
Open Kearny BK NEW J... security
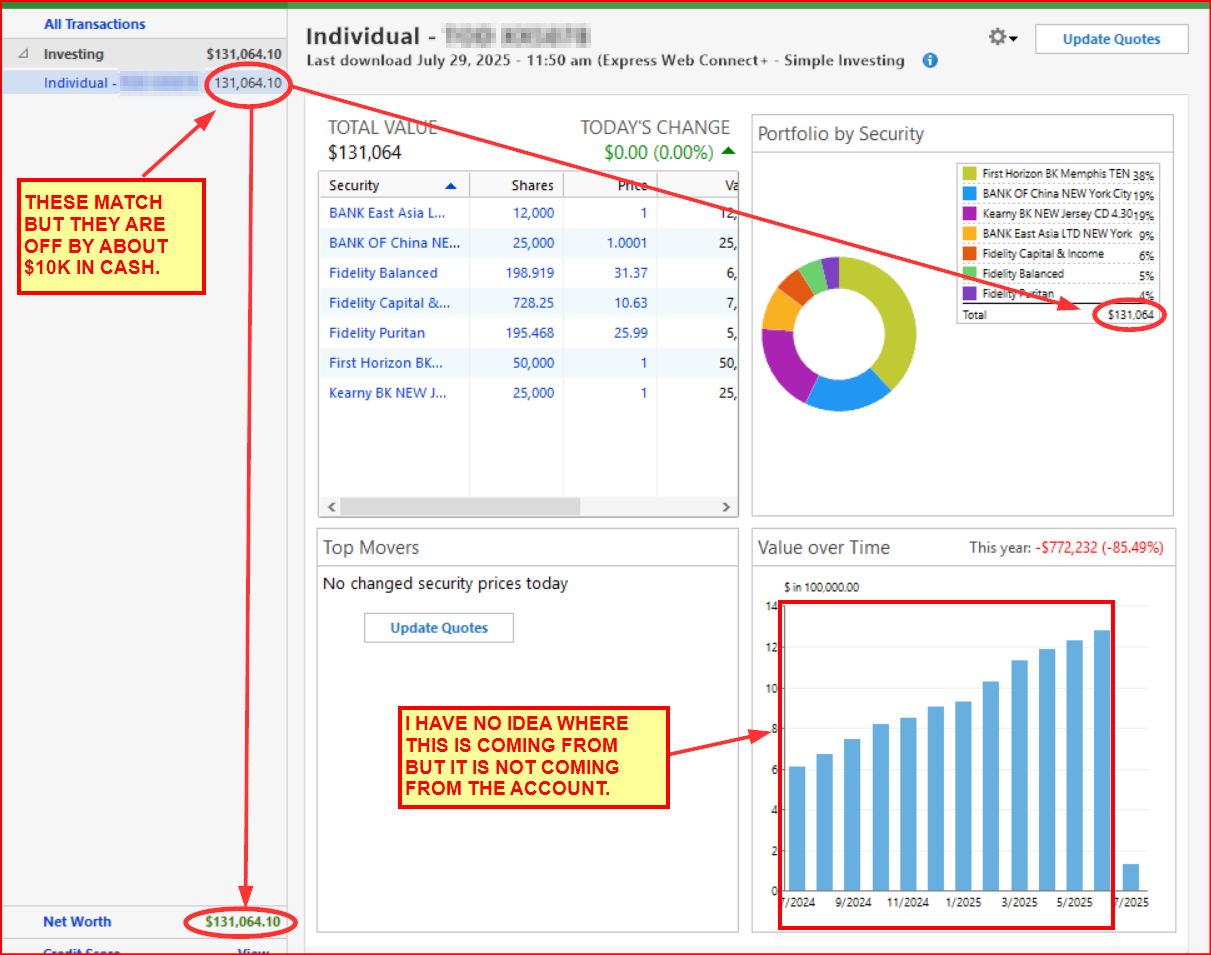[388, 393]
